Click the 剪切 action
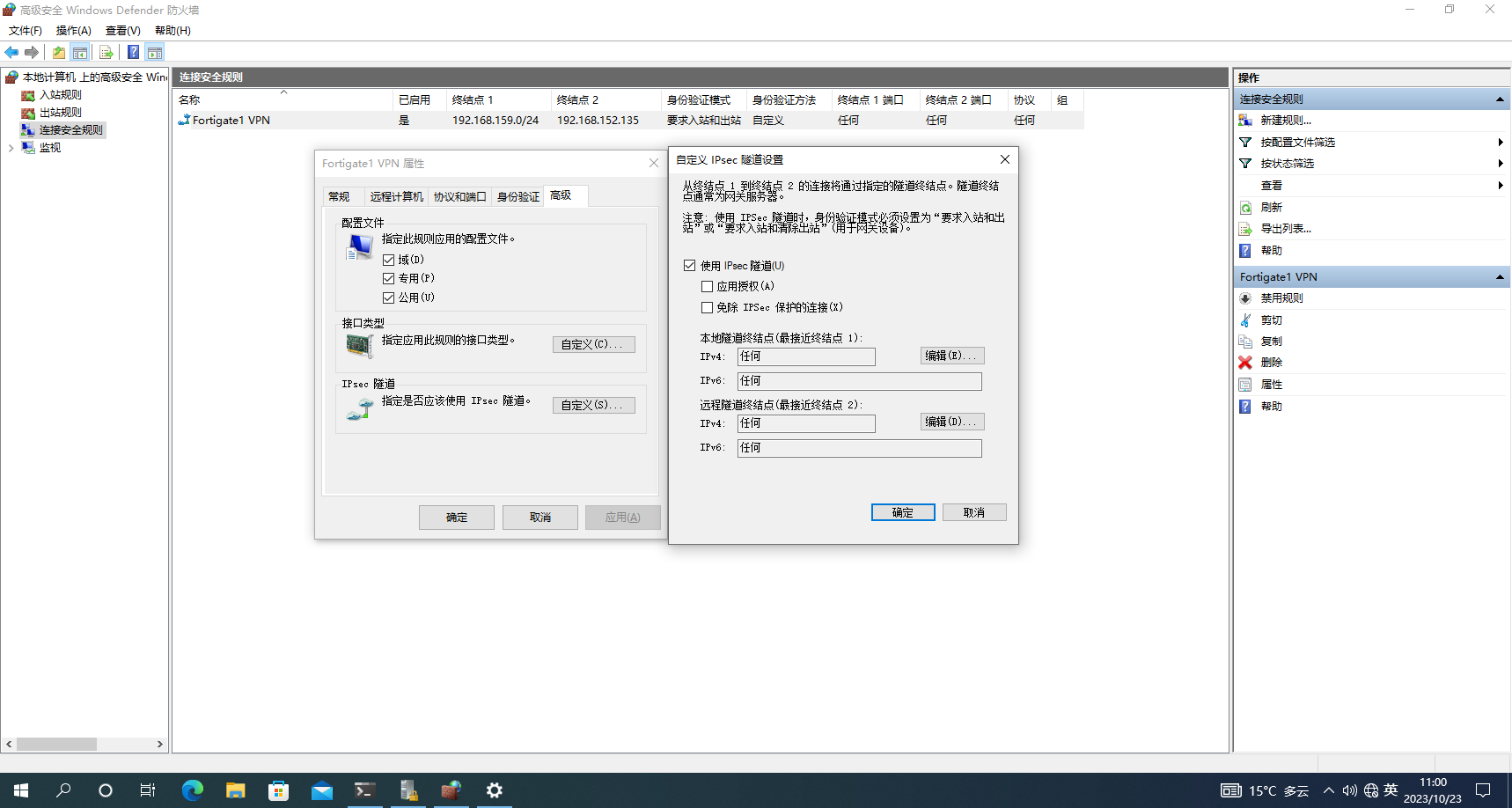 point(1271,320)
